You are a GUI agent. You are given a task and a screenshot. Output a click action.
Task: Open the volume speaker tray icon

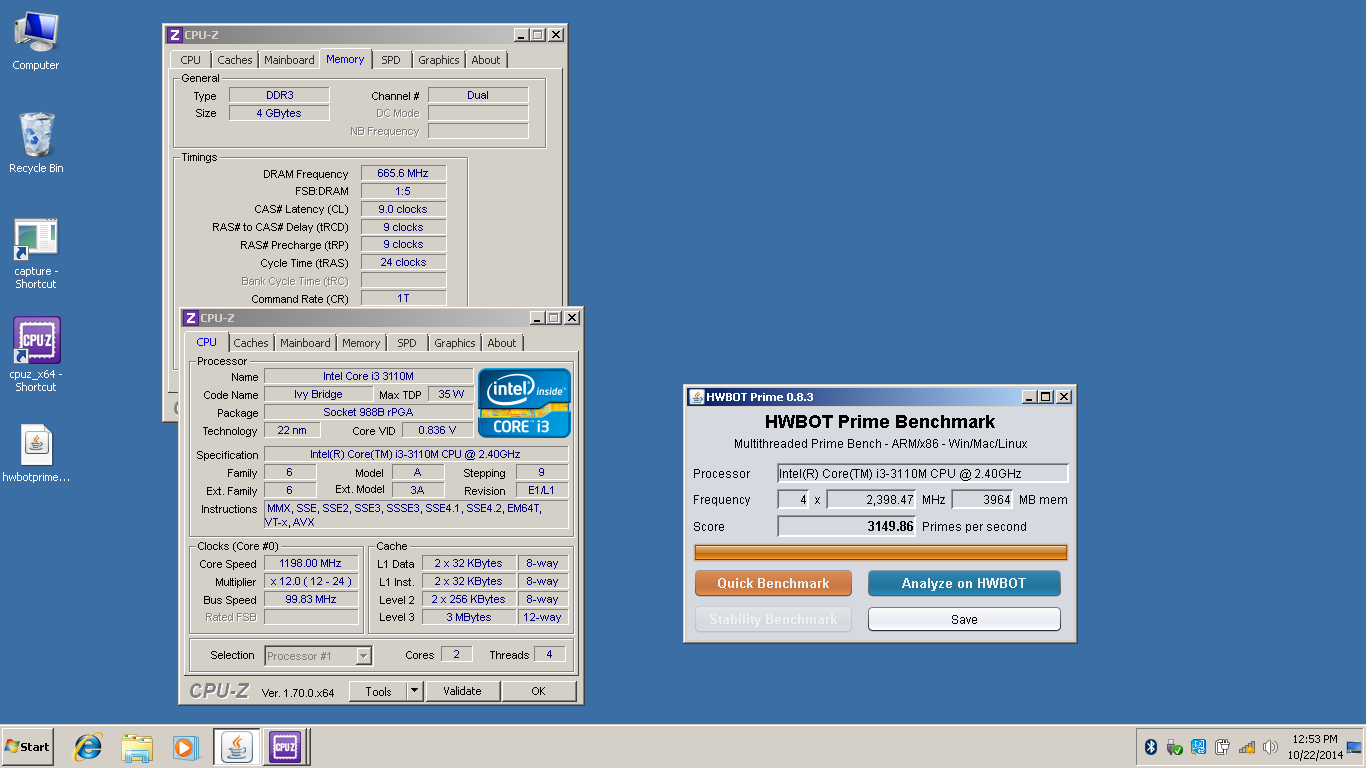(1270, 747)
